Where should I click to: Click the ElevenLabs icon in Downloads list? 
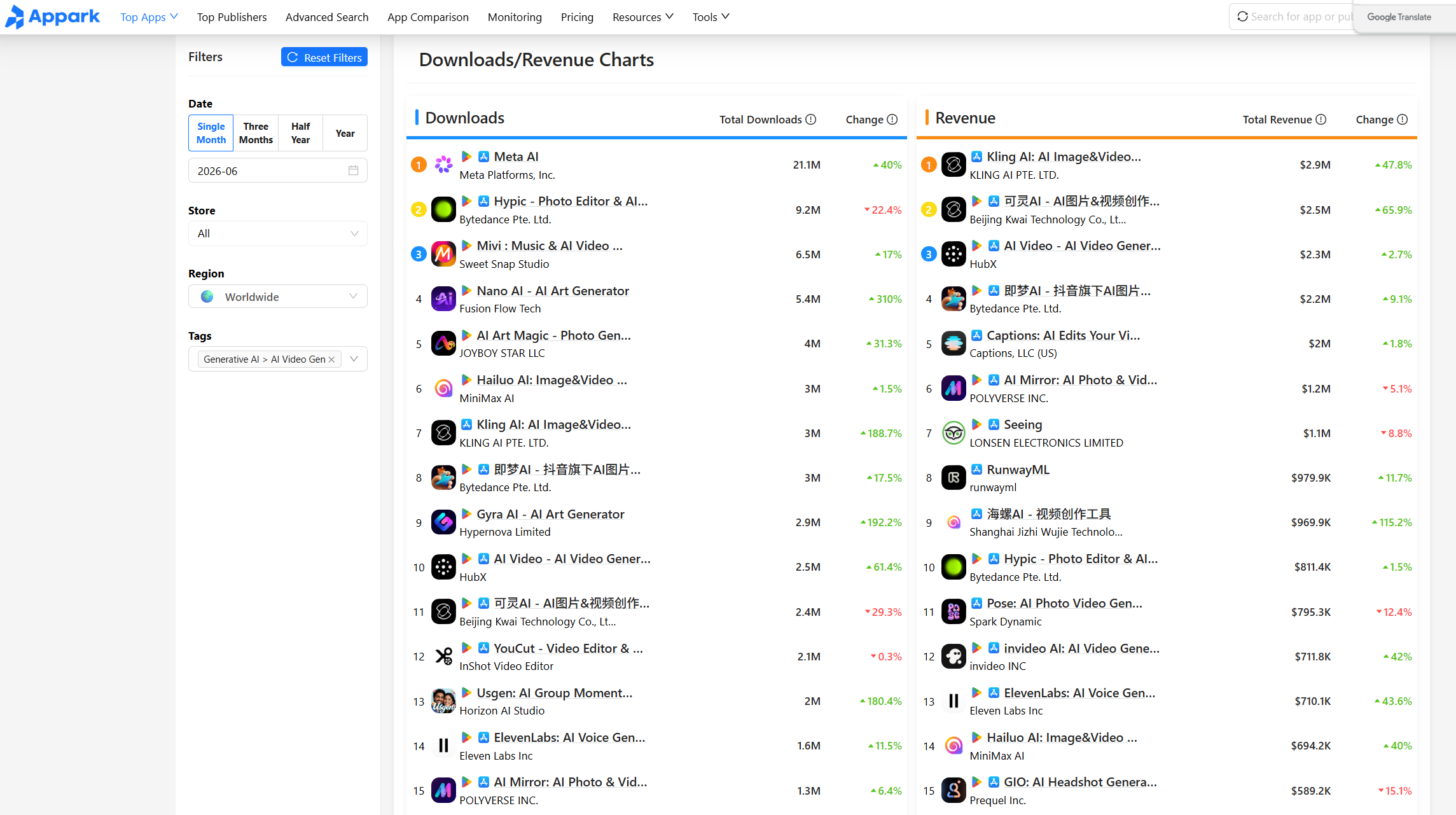point(443,746)
